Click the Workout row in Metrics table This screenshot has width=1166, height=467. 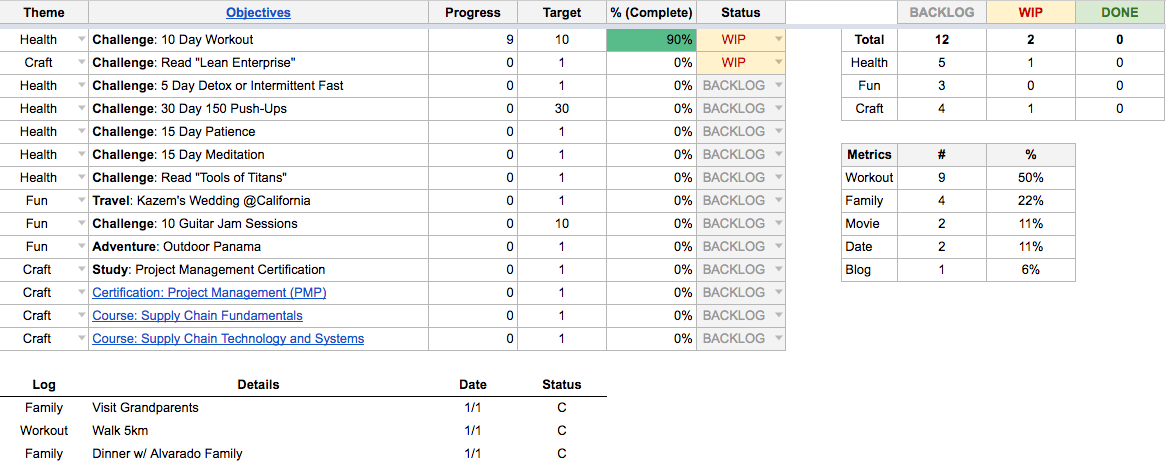click(869, 178)
